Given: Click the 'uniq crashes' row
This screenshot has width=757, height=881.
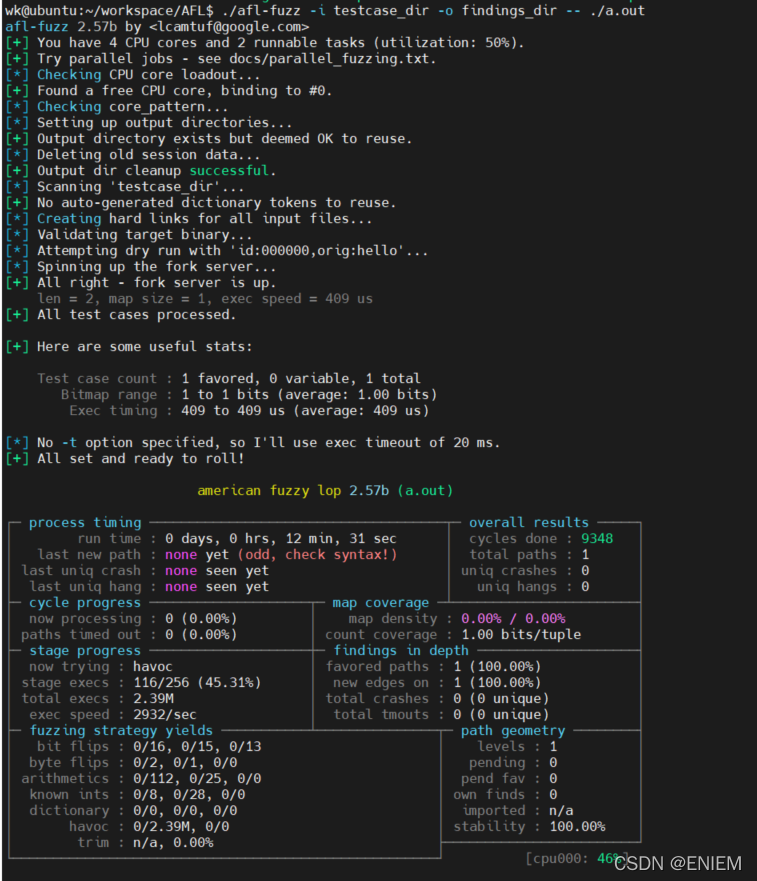Looking at the screenshot, I should (x=525, y=570).
